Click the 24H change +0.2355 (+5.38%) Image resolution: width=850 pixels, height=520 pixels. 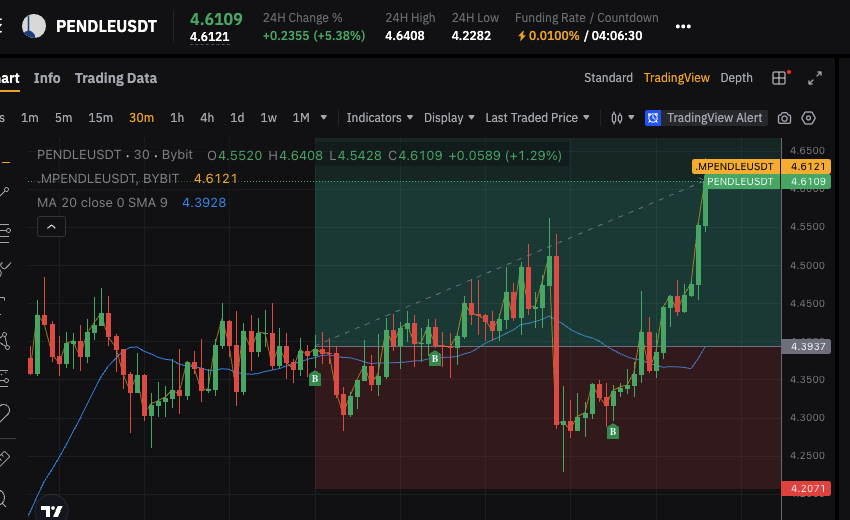tap(314, 36)
